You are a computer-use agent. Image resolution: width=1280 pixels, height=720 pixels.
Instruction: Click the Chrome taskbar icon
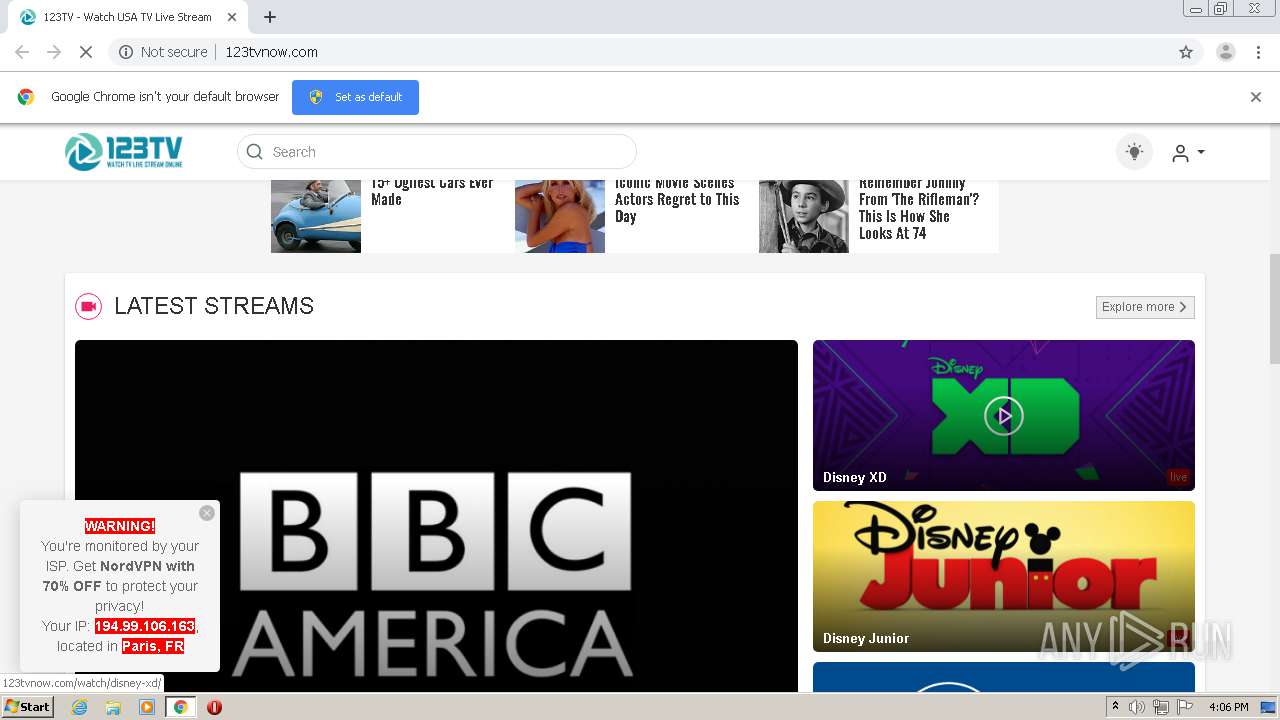[x=180, y=707]
